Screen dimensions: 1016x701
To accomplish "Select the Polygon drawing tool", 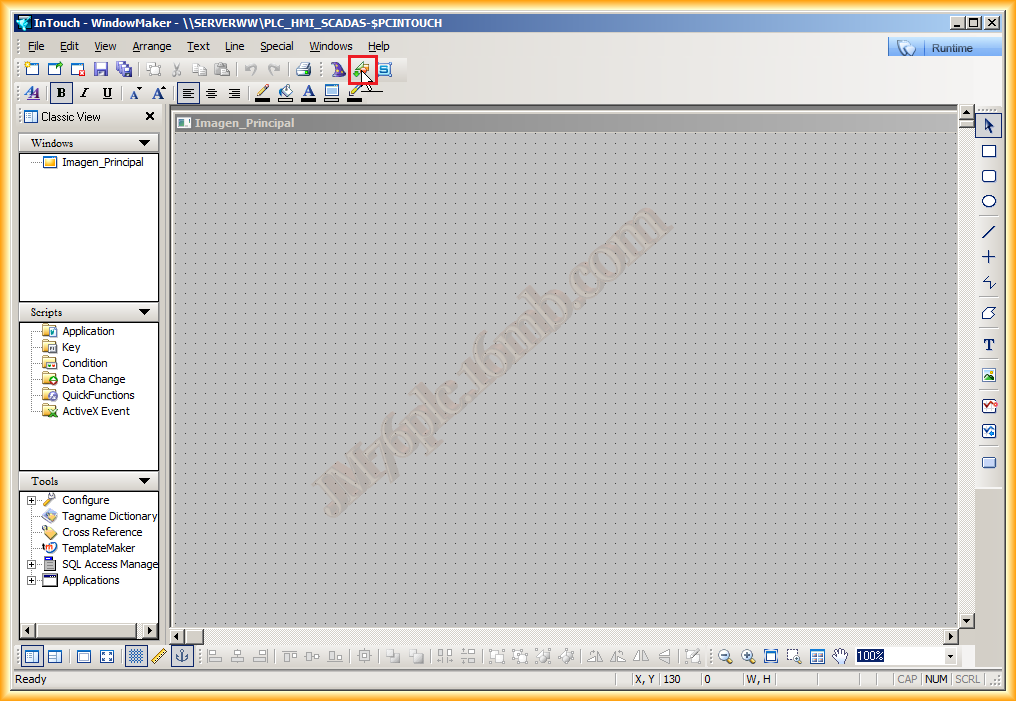I will [988, 313].
